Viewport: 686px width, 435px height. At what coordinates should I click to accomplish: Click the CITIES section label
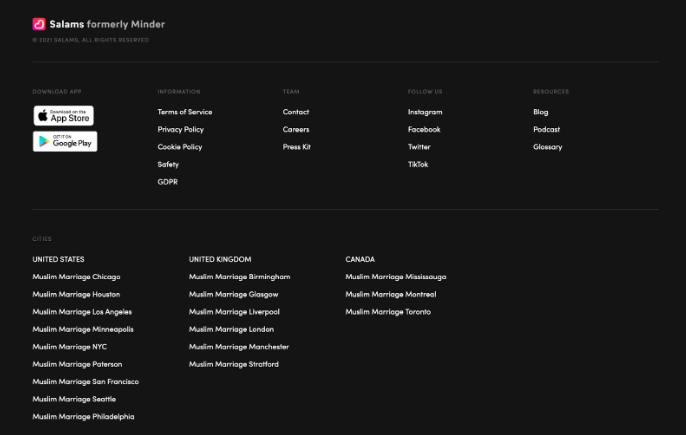point(42,239)
